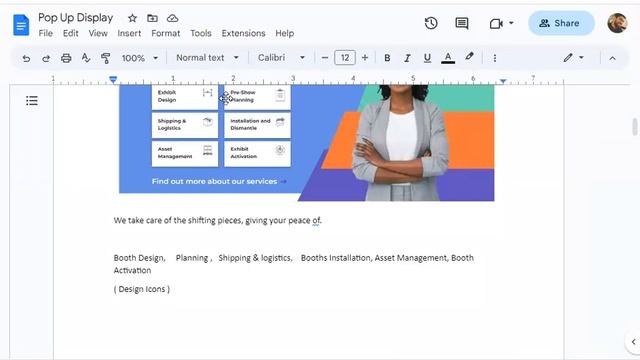The image size is (640, 360).
Task: Open the text color picker
Action: point(448,58)
